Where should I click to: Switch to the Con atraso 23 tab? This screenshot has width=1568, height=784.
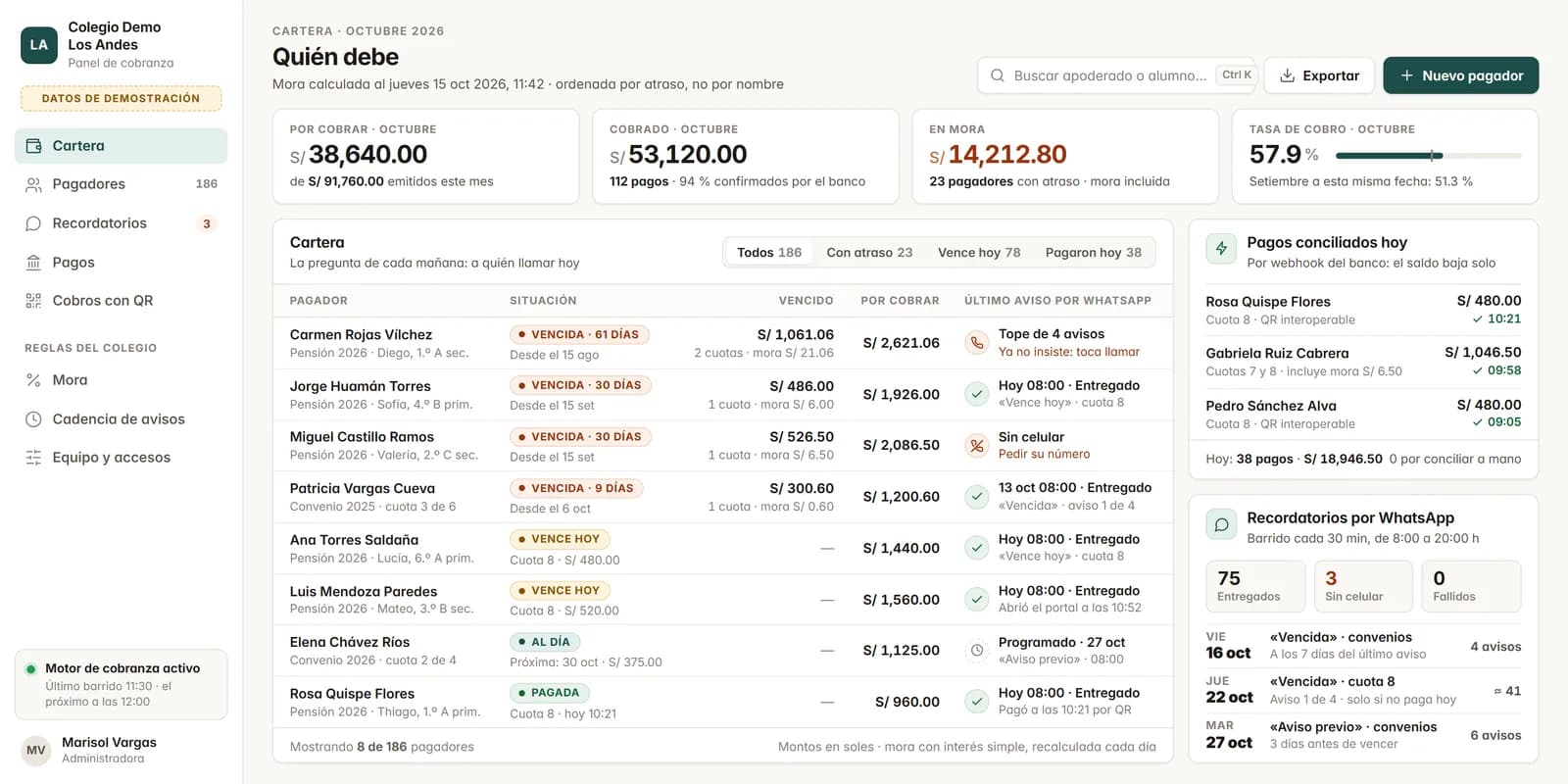point(869,253)
